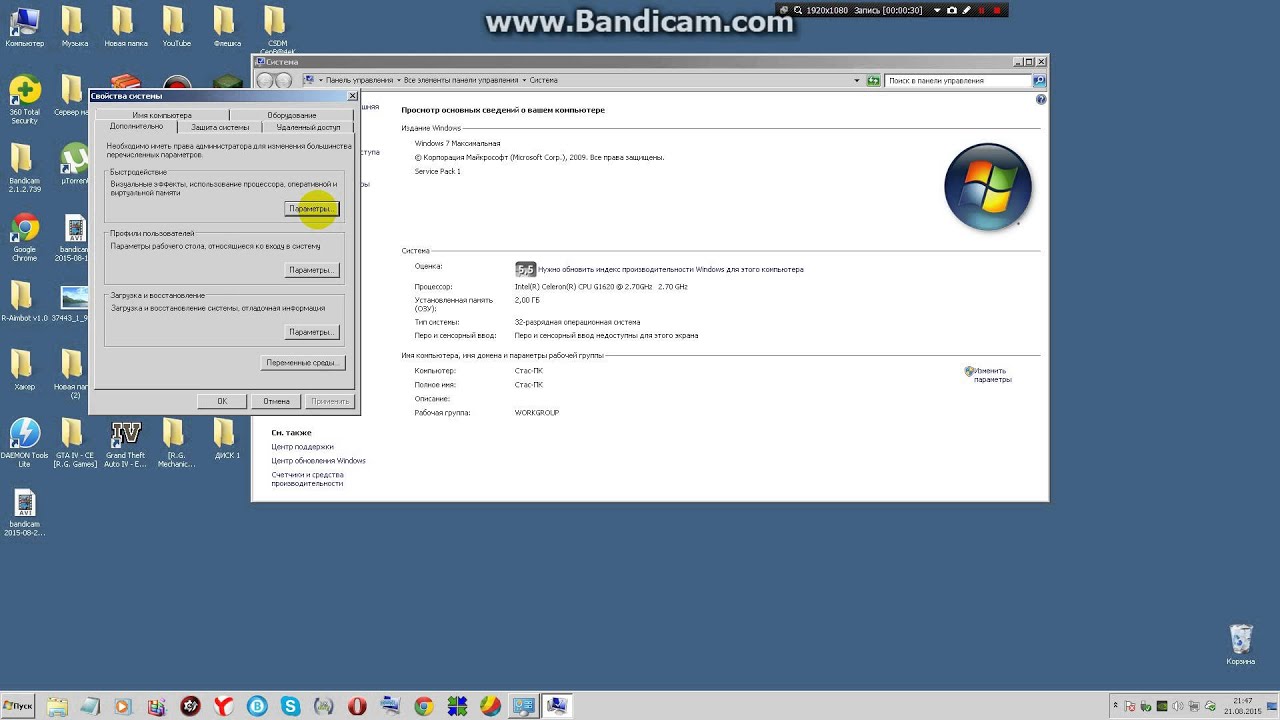Image resolution: width=1280 pixels, height=720 pixels.
Task: Click the help icon in Система window
Action: coord(1041,100)
